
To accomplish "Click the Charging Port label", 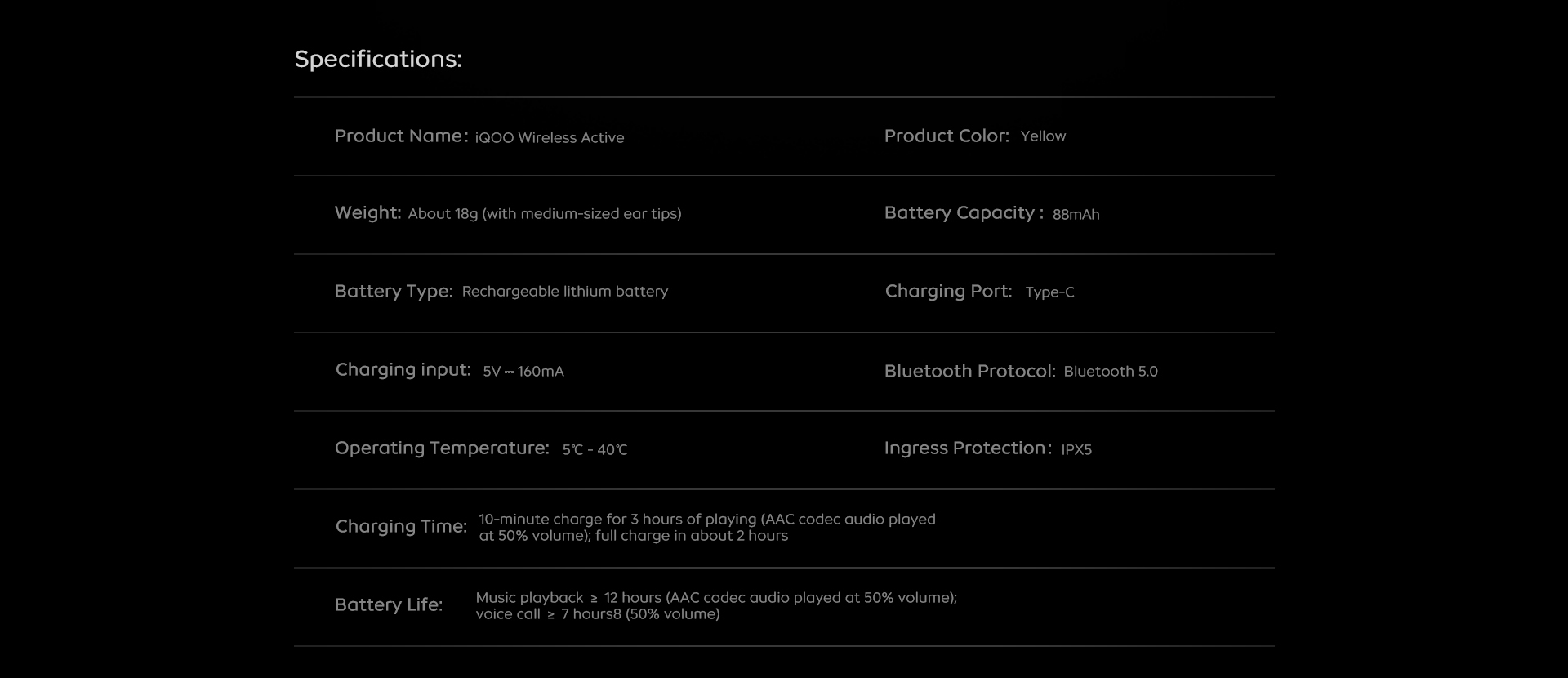I will pos(948,292).
